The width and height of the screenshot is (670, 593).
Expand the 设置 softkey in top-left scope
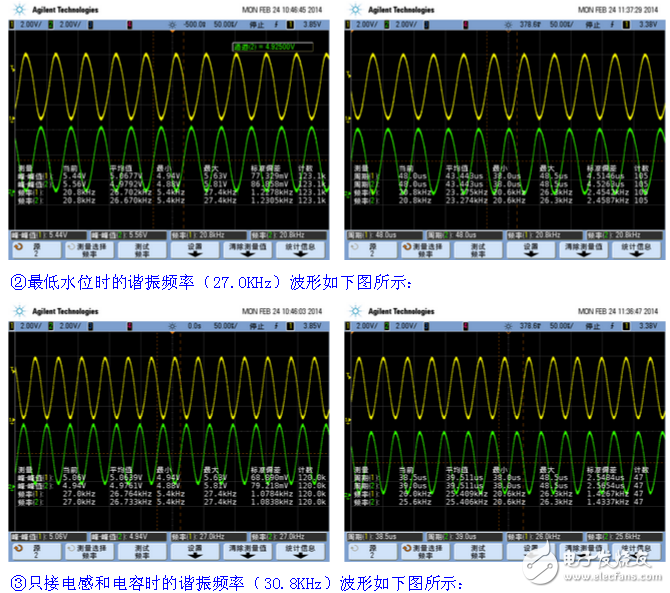click(x=194, y=247)
